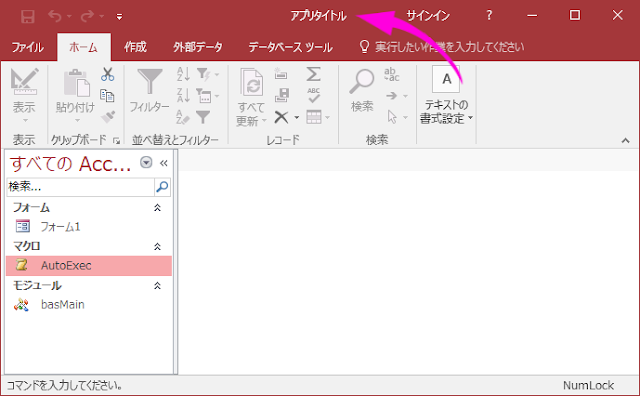The width and height of the screenshot is (640, 396).
Task: Click the Toggle Filter funnel icon
Action: click(x=203, y=117)
